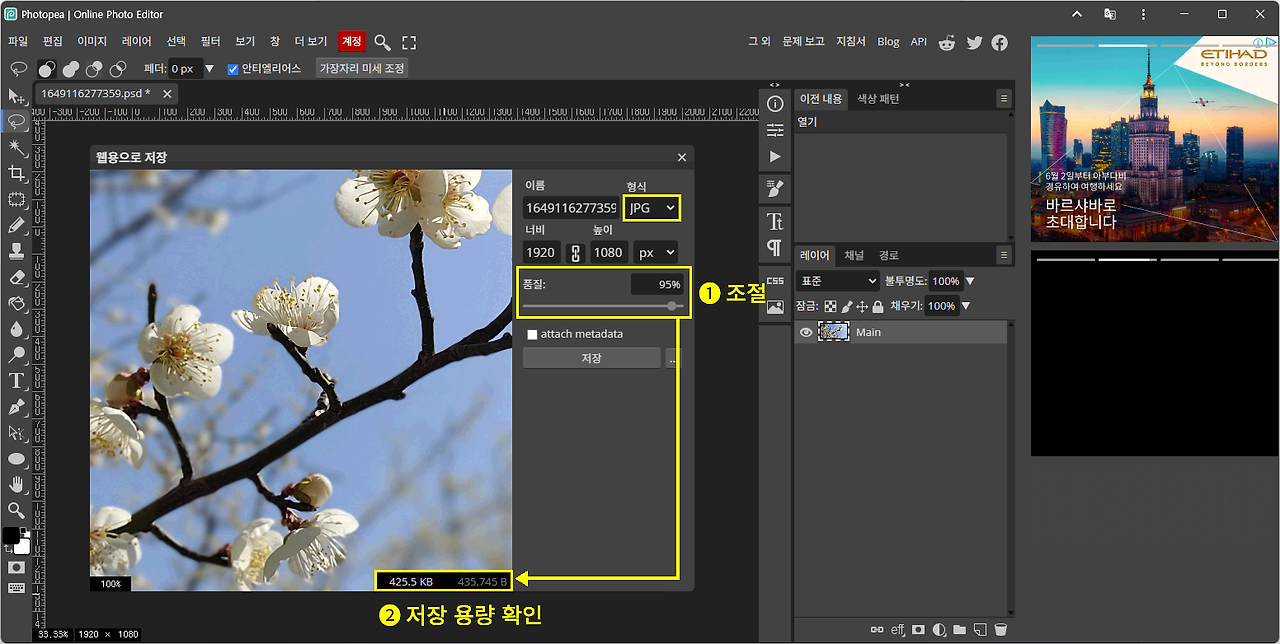Click the quality slider handle

coord(672,306)
